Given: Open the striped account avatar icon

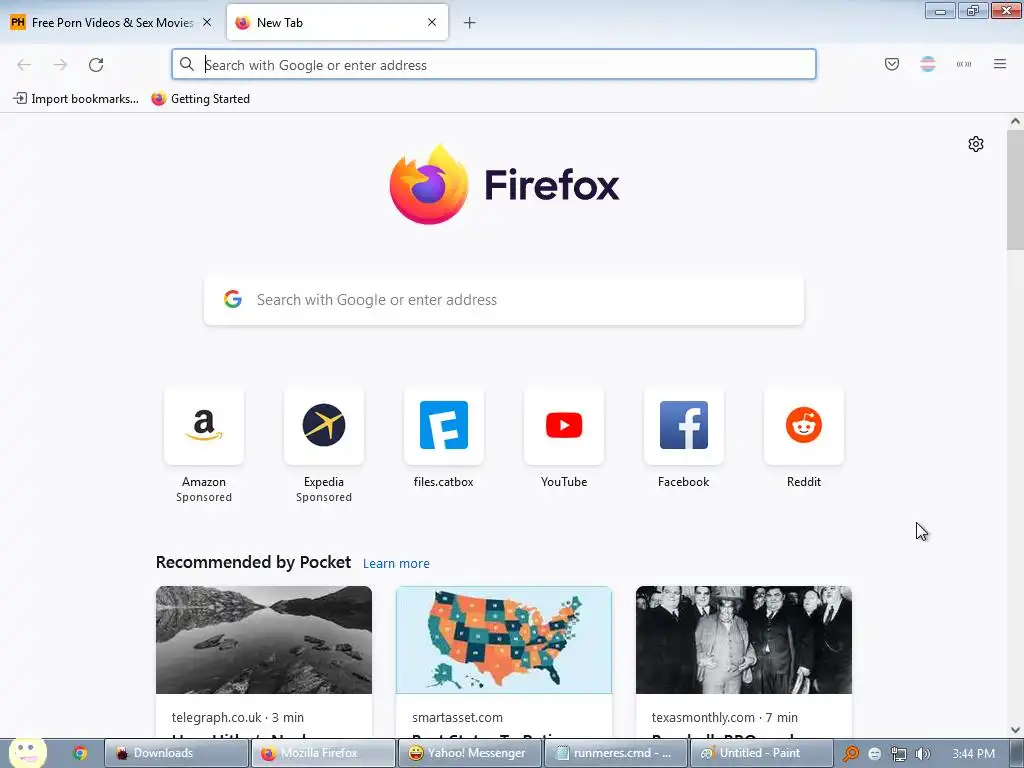Looking at the screenshot, I should (928, 64).
